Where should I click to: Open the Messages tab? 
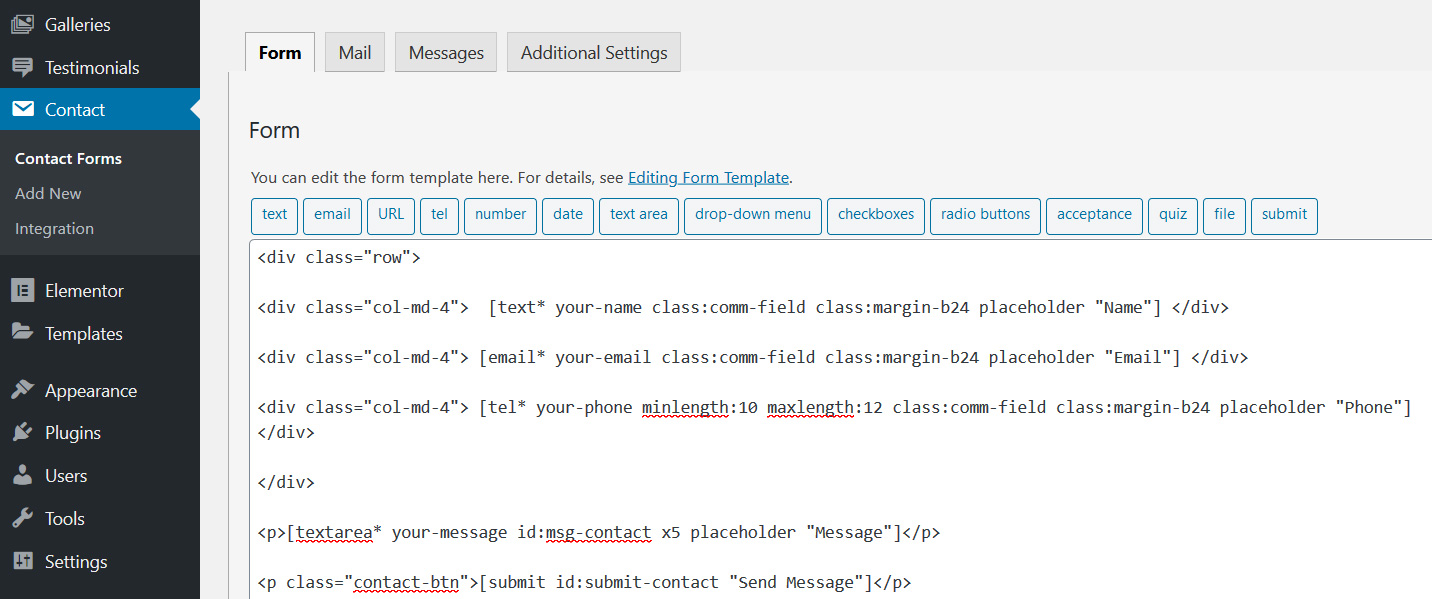click(x=446, y=53)
